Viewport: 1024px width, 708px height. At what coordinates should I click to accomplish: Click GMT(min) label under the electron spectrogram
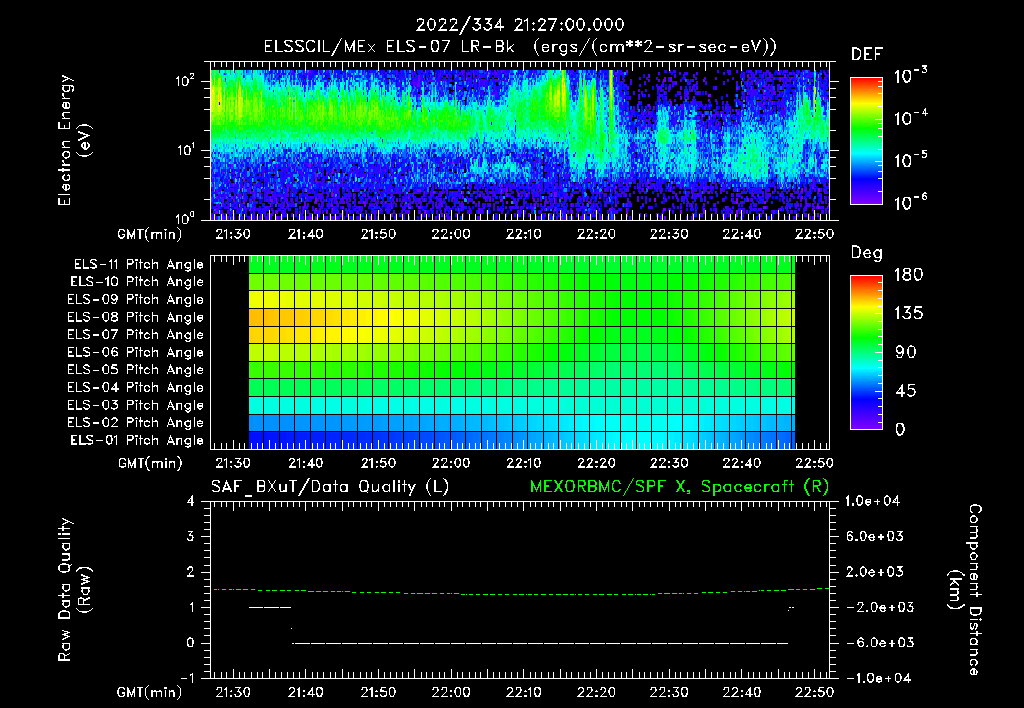(150, 234)
